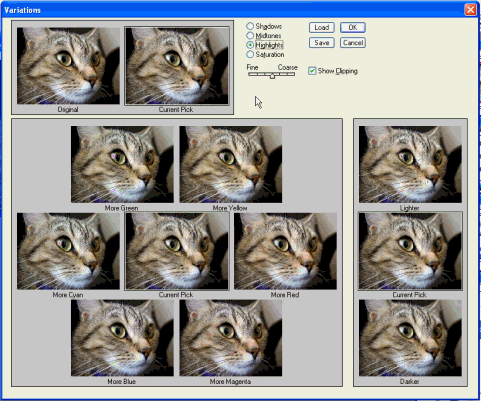Choose the Highlights radio option
The image size is (481, 401).
click(250, 45)
